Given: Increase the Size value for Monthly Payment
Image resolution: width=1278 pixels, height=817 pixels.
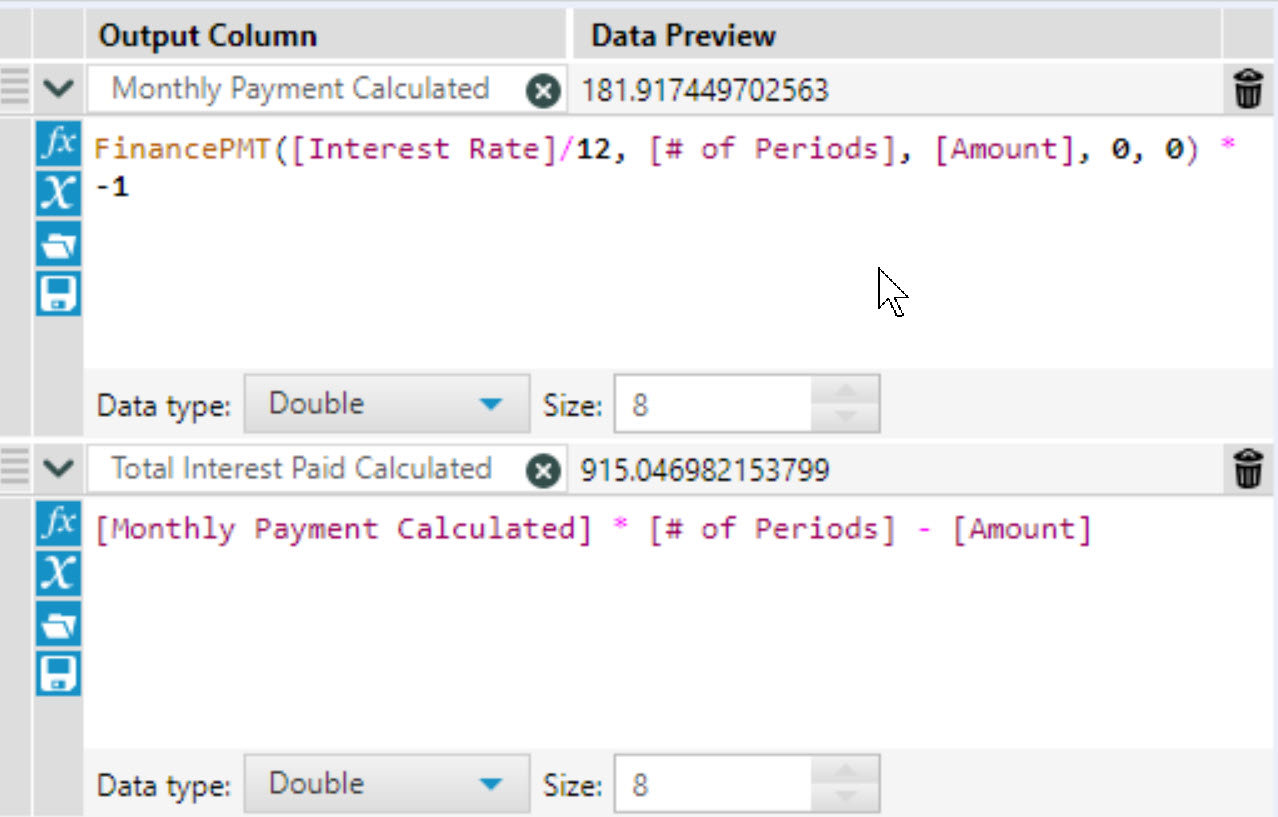Looking at the screenshot, I should [x=845, y=393].
